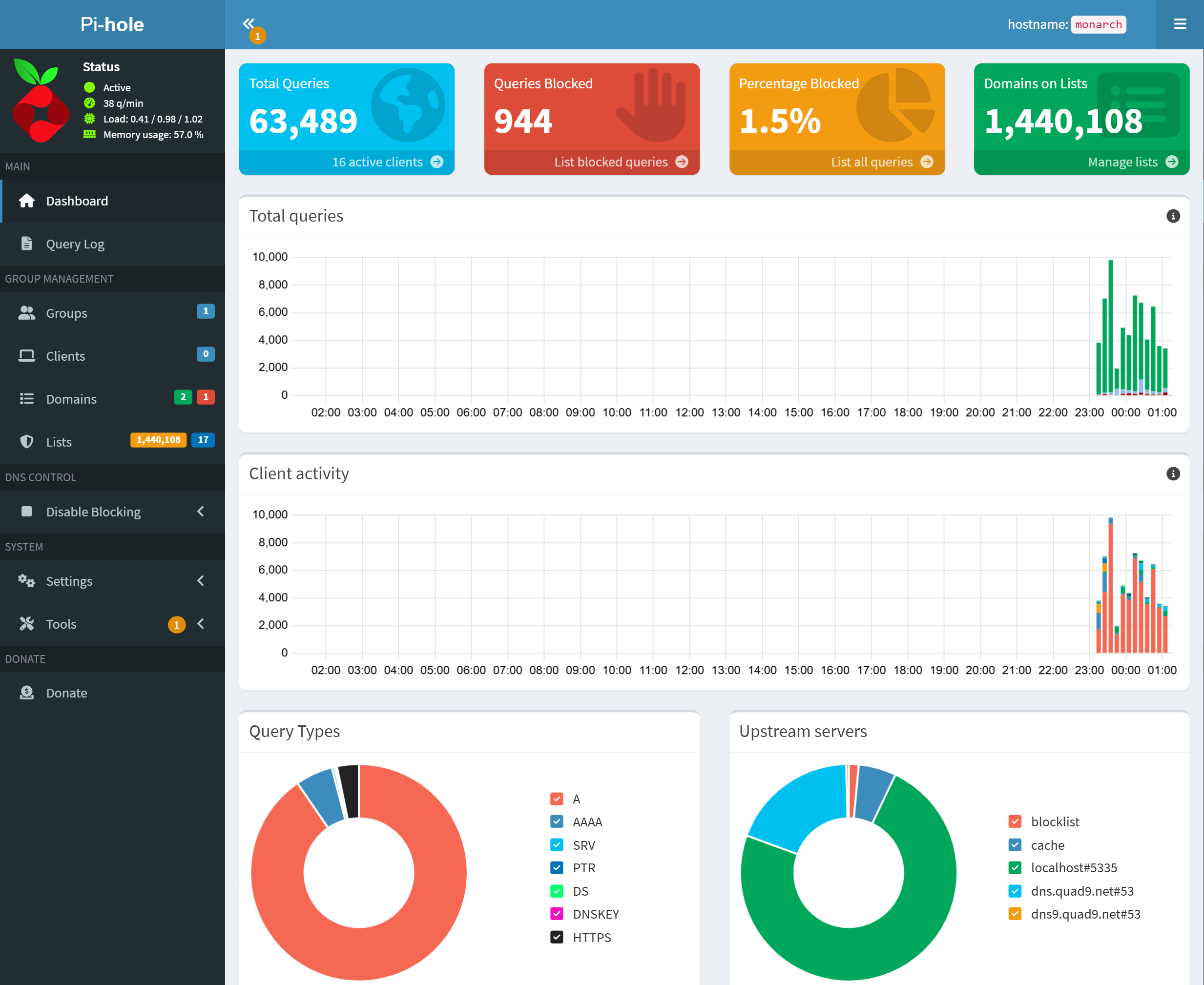Open the hamburger menu in the top bar
Screen dimensions: 1204x985
tap(1180, 24)
